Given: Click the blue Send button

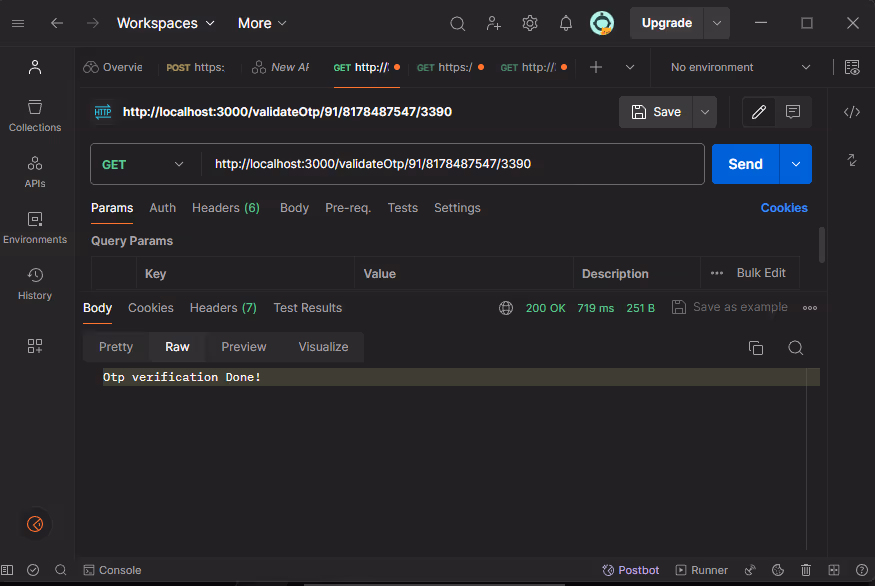Looking at the screenshot, I should 746,164.
